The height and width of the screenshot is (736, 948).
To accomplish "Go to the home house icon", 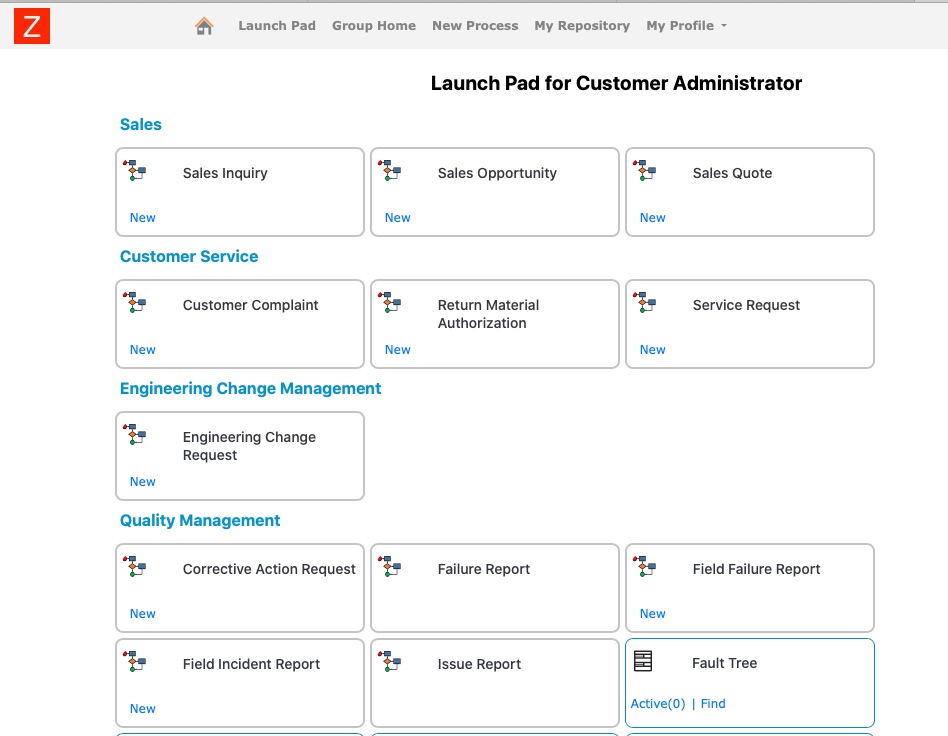I will pos(204,26).
